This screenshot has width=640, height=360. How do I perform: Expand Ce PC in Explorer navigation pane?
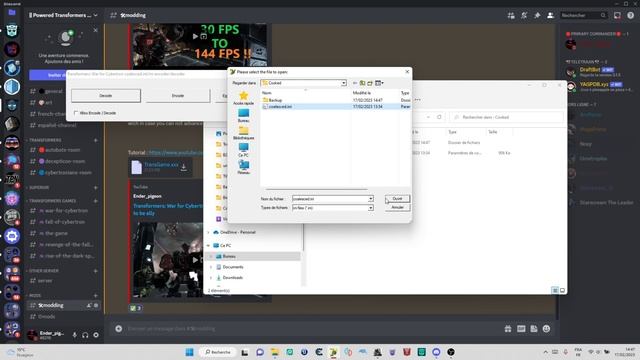[209, 246]
